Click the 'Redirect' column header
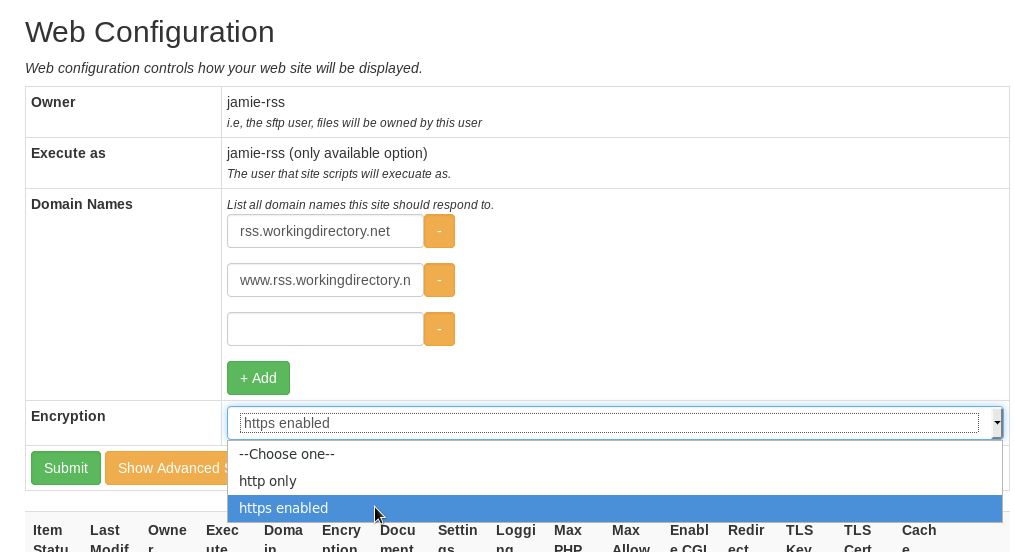This screenshot has width=1015, height=552. pos(746,538)
